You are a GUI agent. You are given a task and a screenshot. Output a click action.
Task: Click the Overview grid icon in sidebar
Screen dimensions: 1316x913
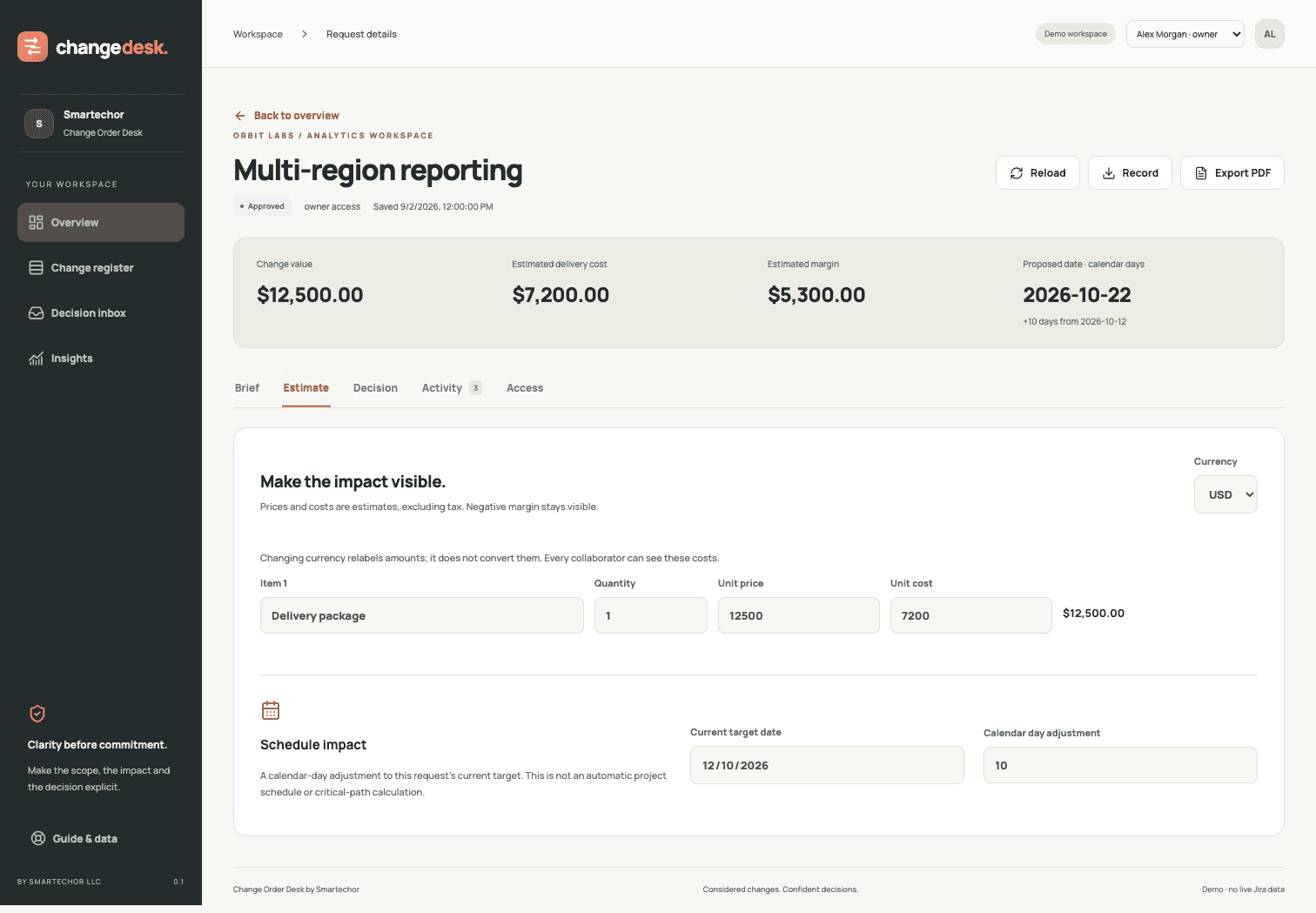tap(37, 223)
